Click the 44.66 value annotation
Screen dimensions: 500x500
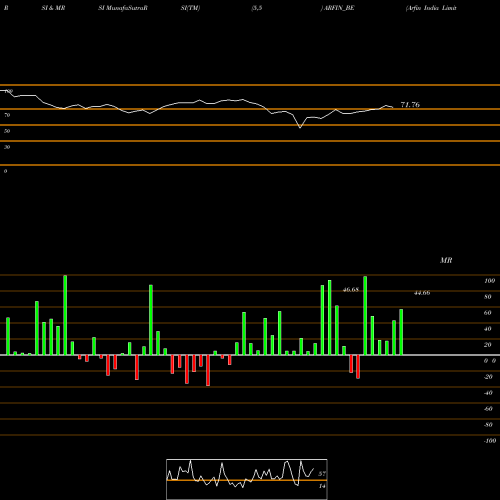pyautogui.click(x=422, y=293)
